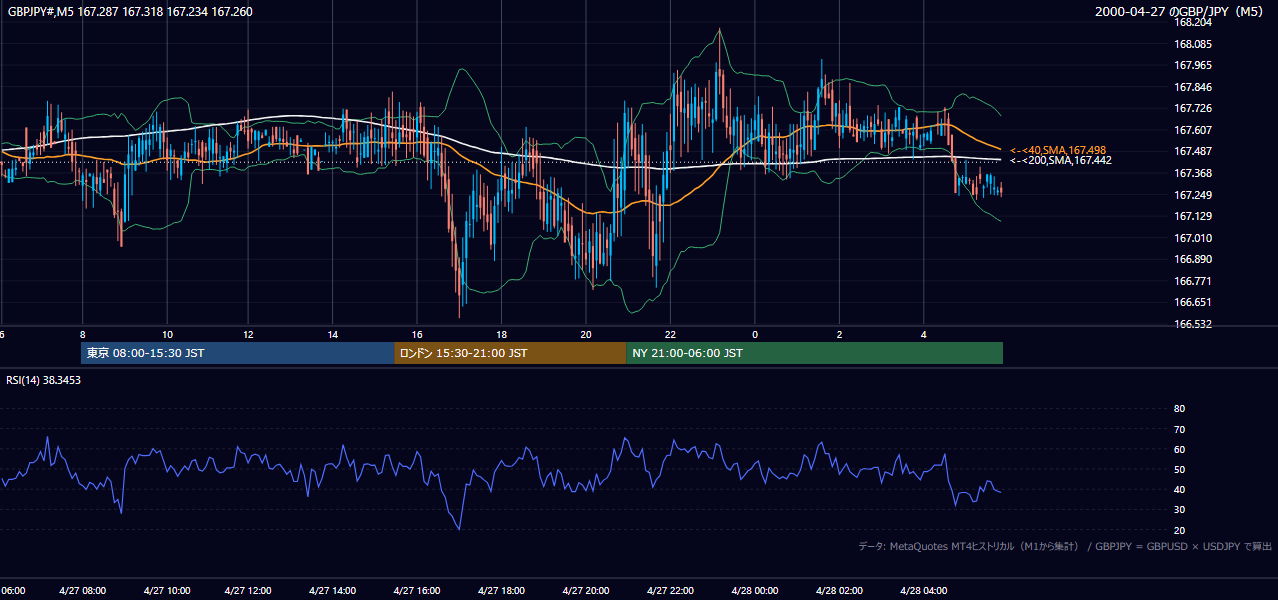1278x600 pixels.
Task: Click the RSI scale value 50
Action: 1179,469
